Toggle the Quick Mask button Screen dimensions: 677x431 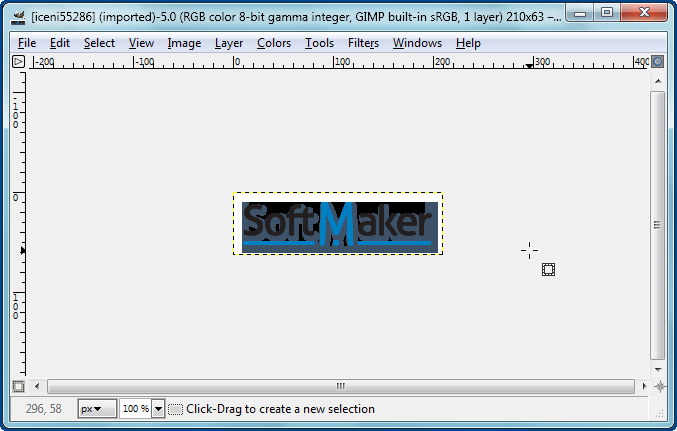coord(18,386)
